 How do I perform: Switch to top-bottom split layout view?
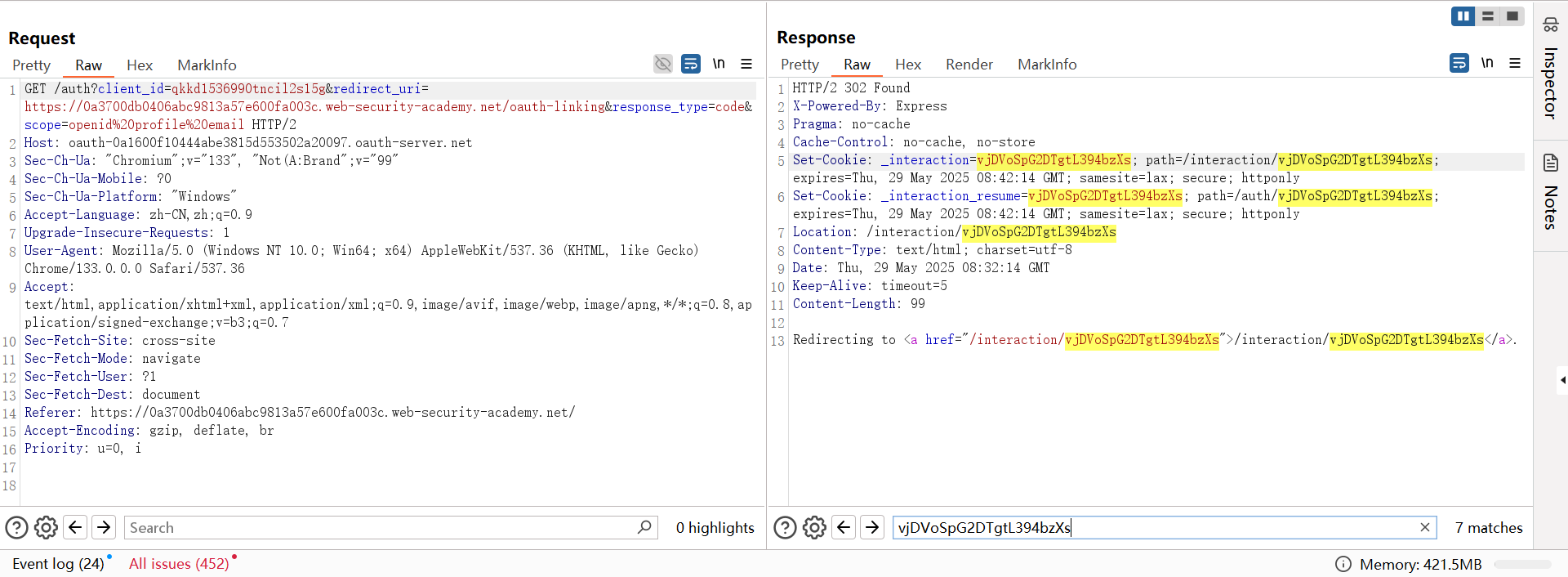pyautogui.click(x=1488, y=16)
